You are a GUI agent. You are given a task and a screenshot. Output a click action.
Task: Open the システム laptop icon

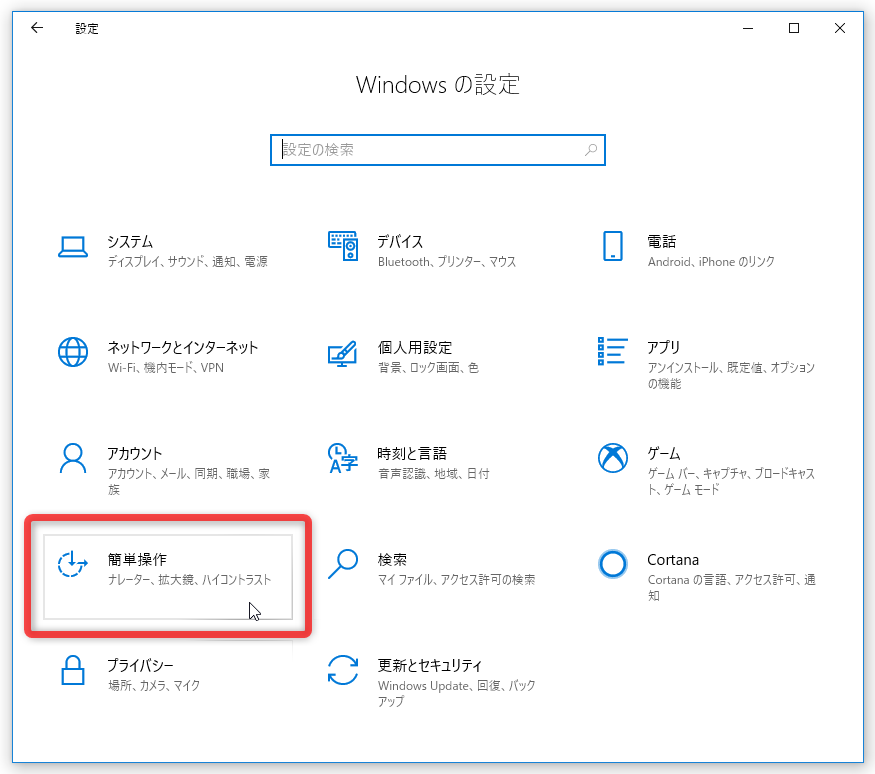73,247
